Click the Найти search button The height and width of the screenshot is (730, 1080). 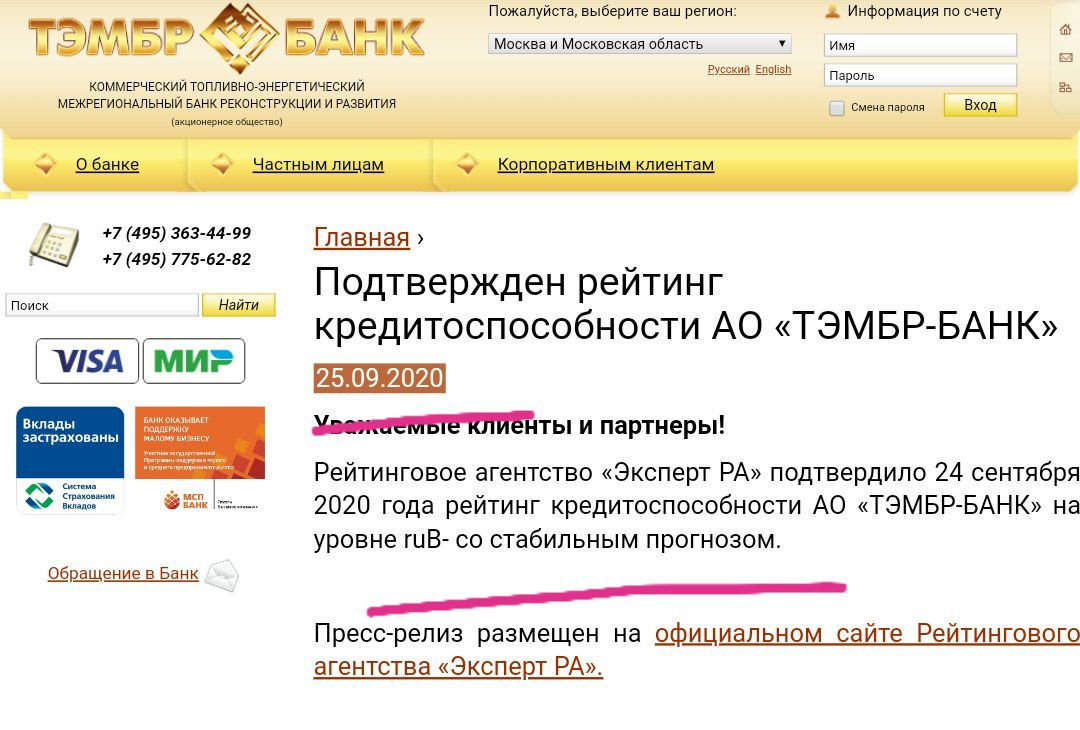(239, 305)
